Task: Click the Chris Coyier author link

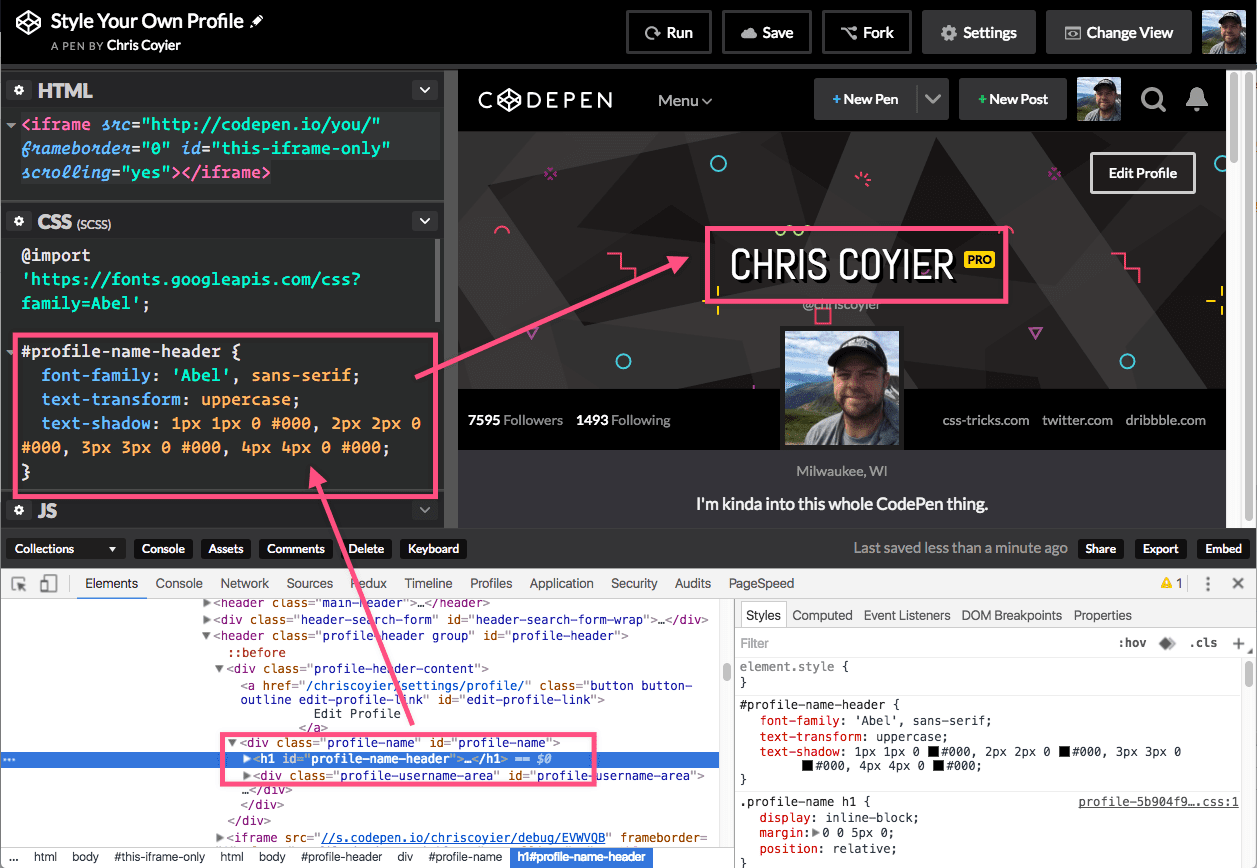Action: tap(144, 45)
